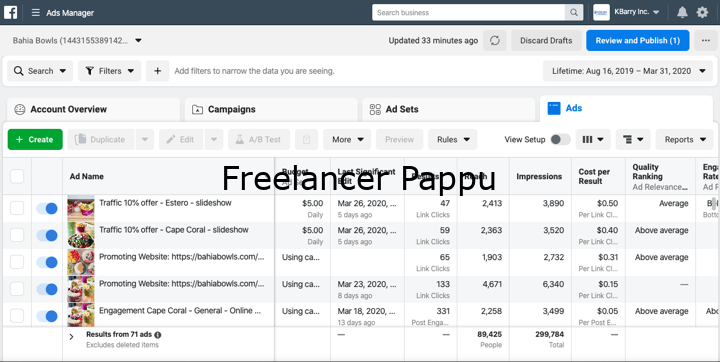Open the Rules dropdown
The height and width of the screenshot is (362, 720).
453,139
